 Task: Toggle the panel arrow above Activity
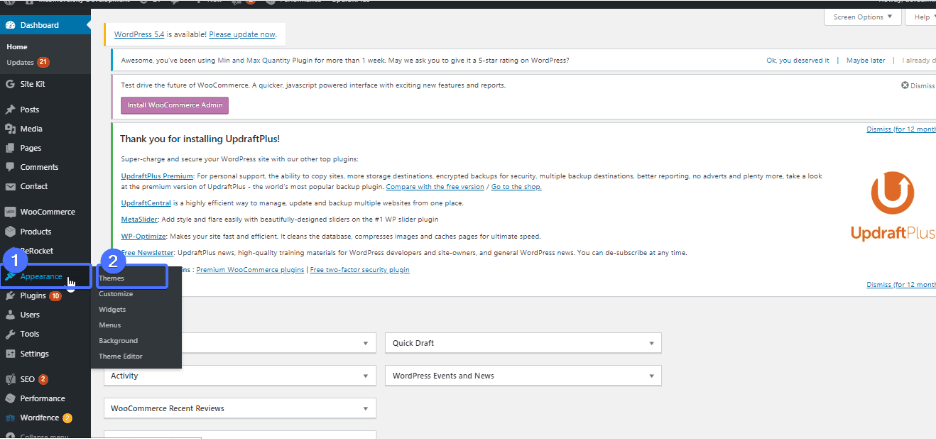click(x=365, y=343)
